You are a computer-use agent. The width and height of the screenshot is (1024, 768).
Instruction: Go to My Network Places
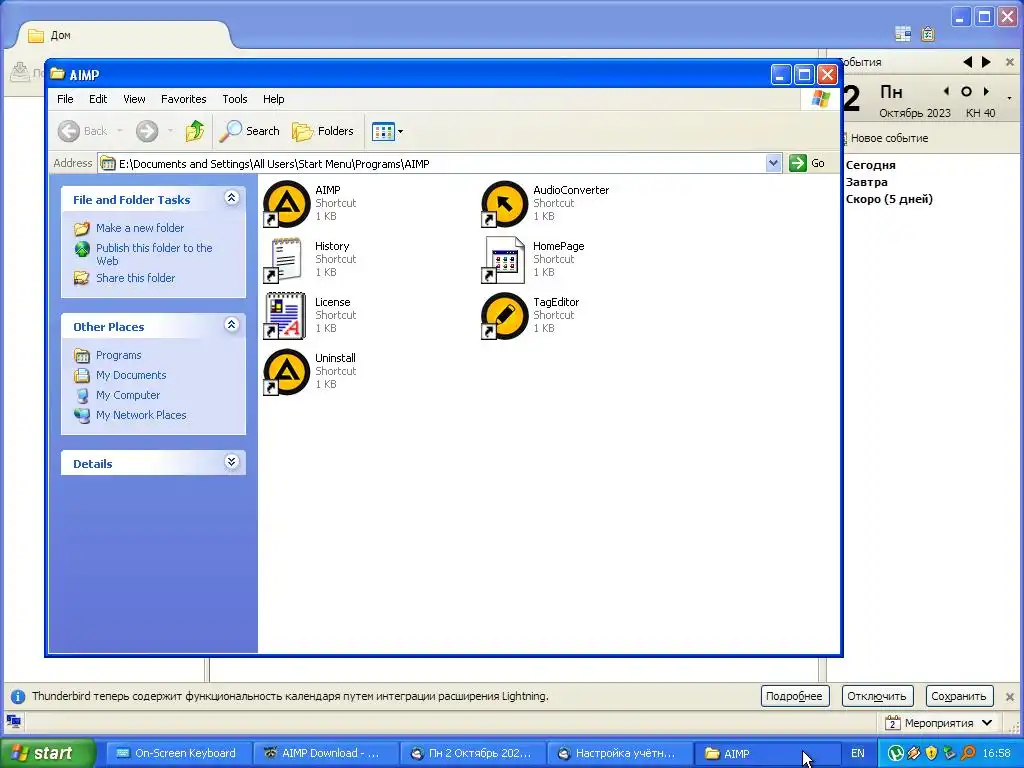pyautogui.click(x=141, y=415)
